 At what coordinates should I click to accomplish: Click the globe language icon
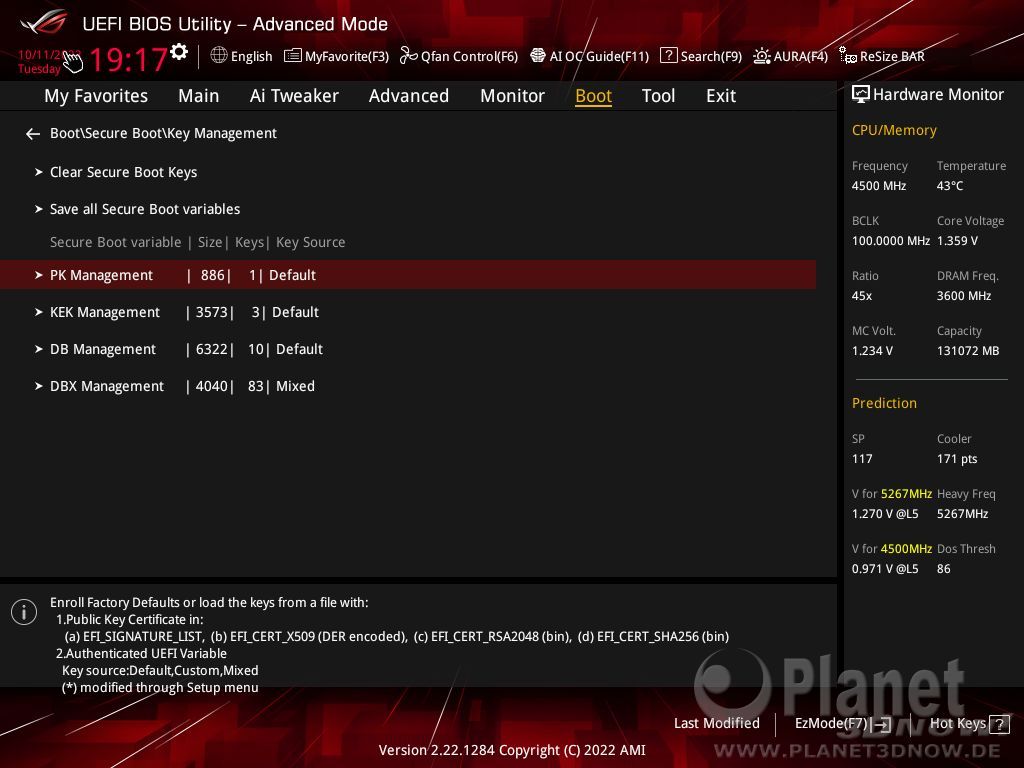pyautogui.click(x=219, y=56)
